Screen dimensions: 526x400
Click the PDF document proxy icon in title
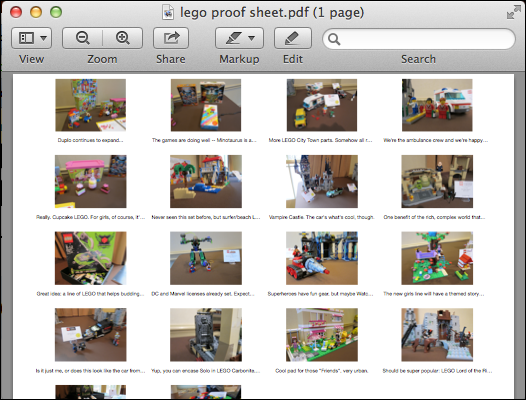(168, 13)
